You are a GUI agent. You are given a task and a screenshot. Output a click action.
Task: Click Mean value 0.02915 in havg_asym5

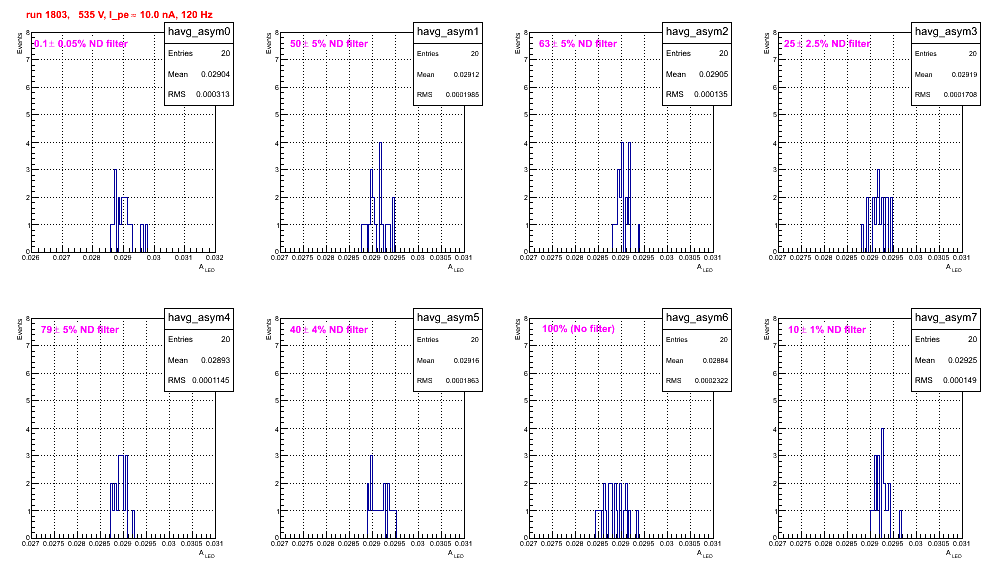point(466,361)
